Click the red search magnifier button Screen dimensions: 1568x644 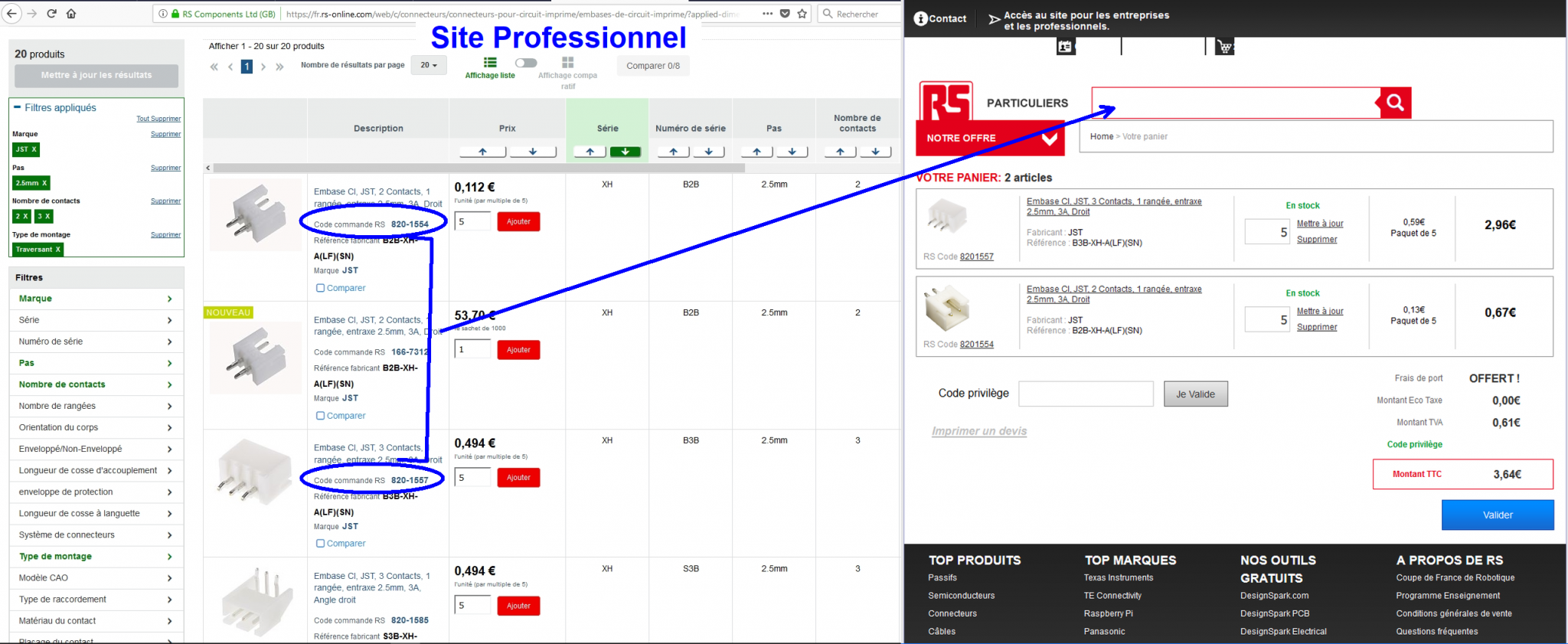(x=1395, y=103)
